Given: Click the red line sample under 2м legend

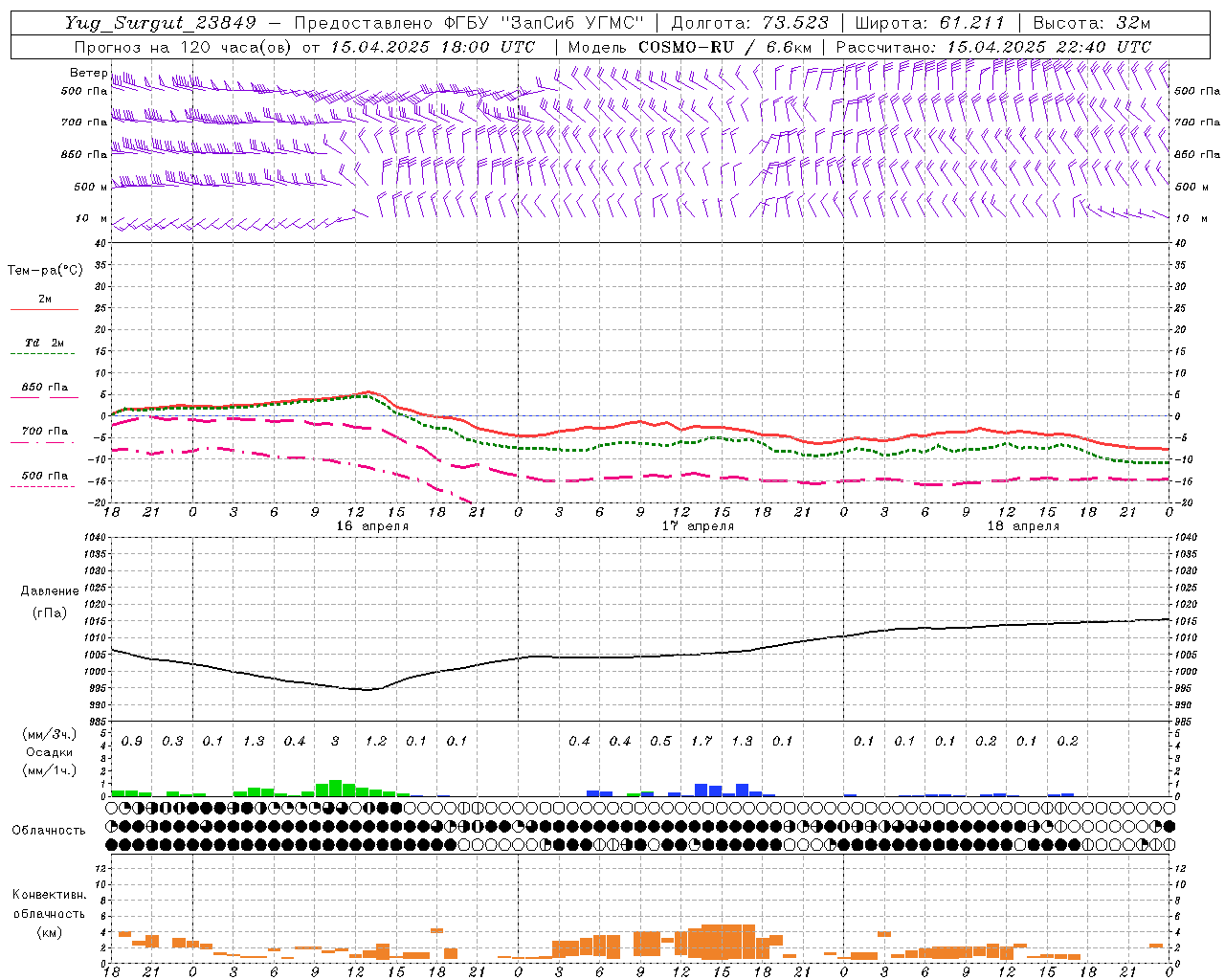Looking at the screenshot, I should pyautogui.click(x=44, y=309).
